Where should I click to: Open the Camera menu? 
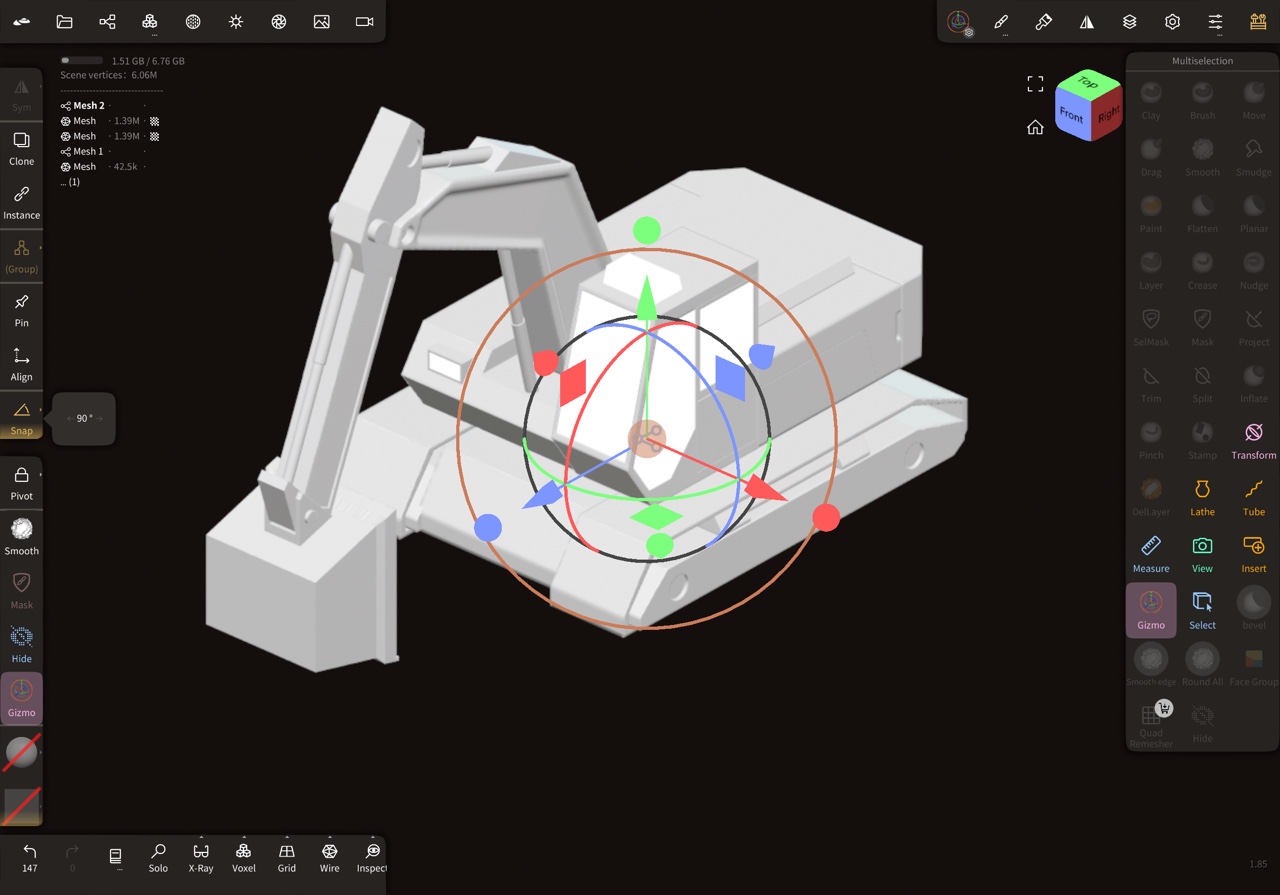point(365,21)
